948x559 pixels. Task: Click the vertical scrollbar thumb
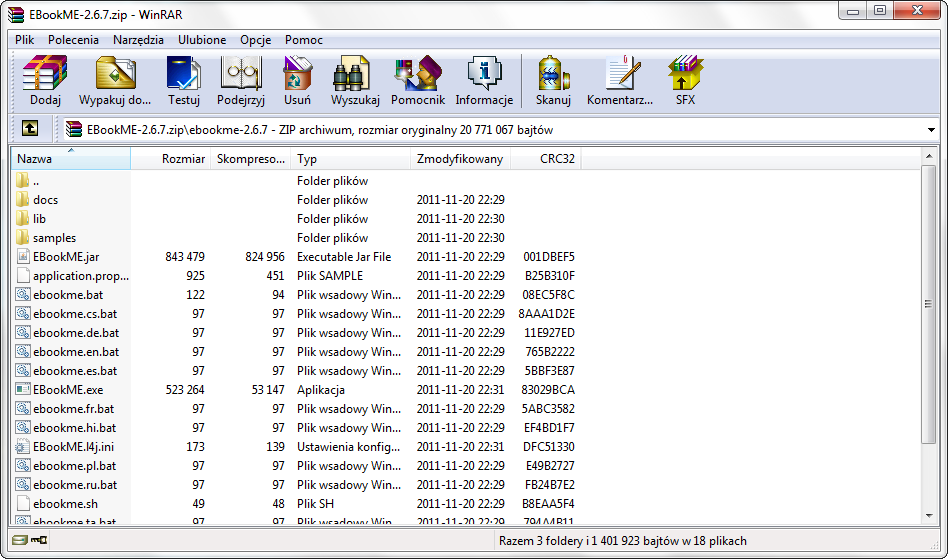point(929,304)
